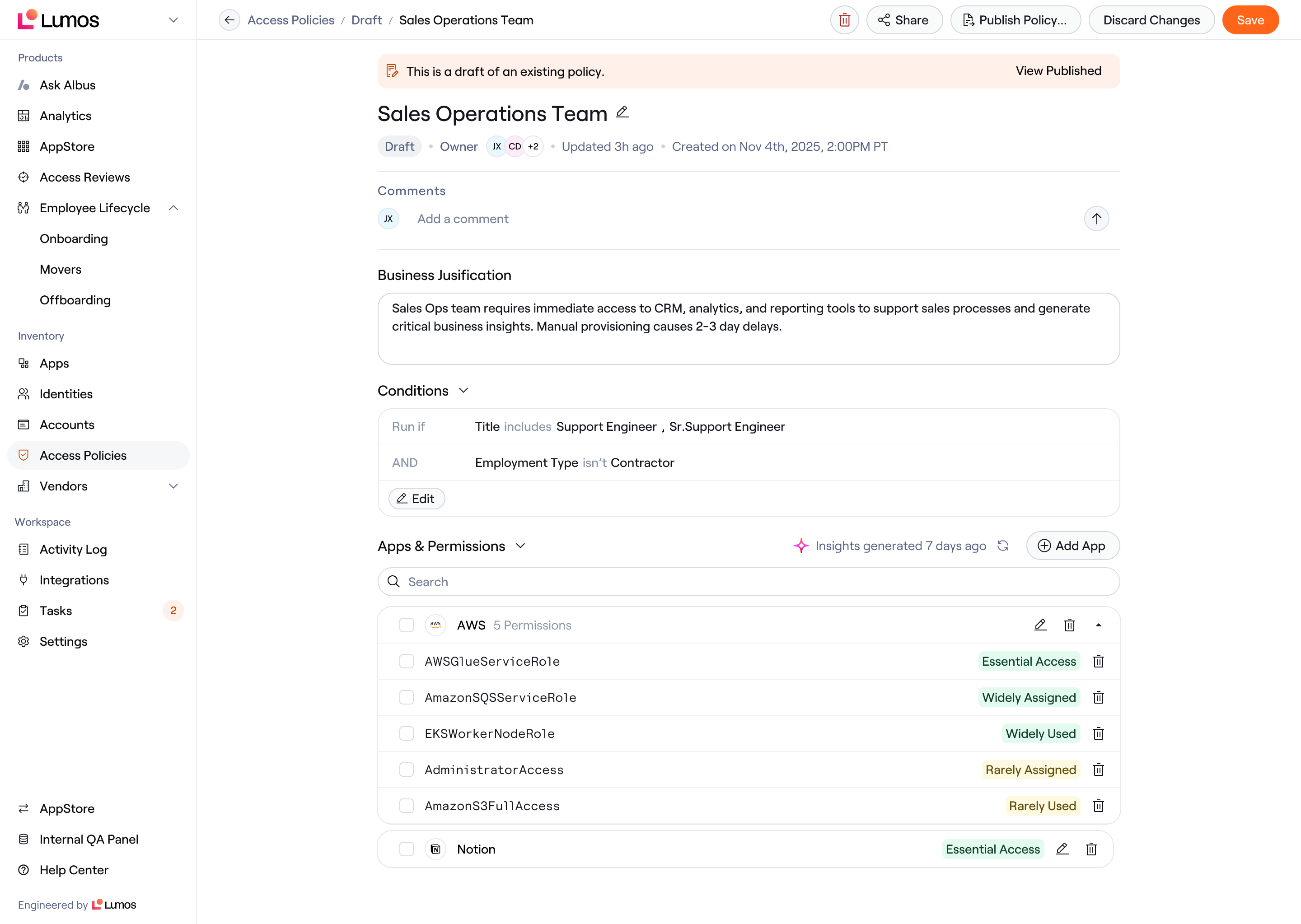Remove AWSGlueServiceRole using its trash icon
The width and height of the screenshot is (1301, 924).
click(x=1098, y=661)
